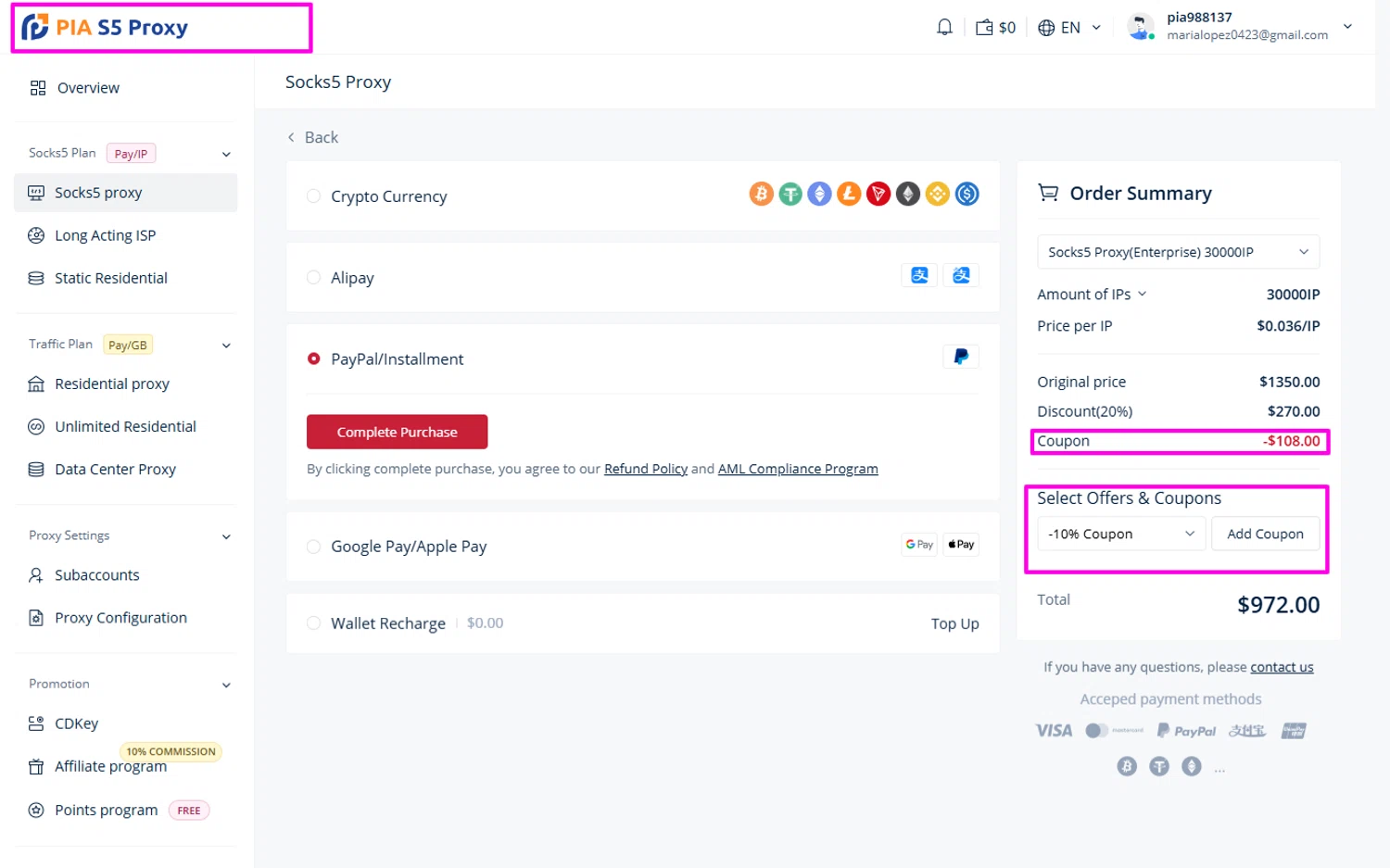This screenshot has height=868, width=1390.
Task: Click the Overview grid icon
Action: pos(38,88)
